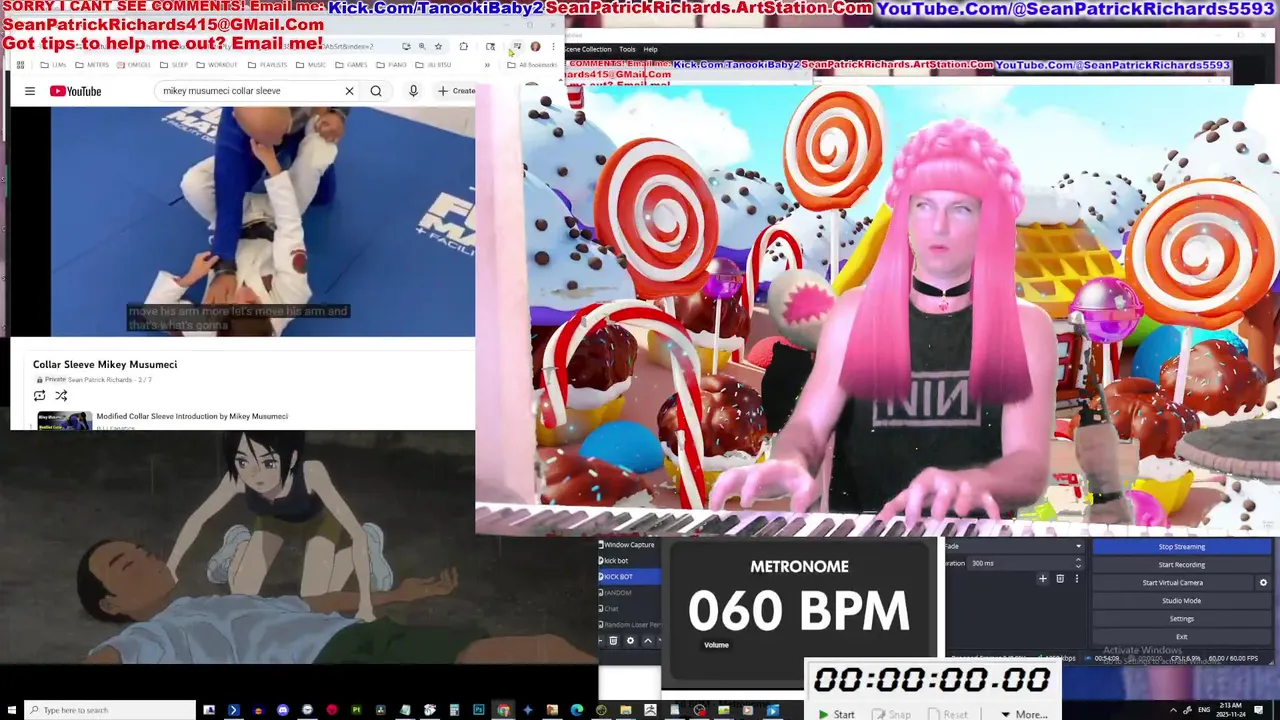This screenshot has width=1280, height=720.
Task: Select the Window Capture source in OBS
Action: 629,545
